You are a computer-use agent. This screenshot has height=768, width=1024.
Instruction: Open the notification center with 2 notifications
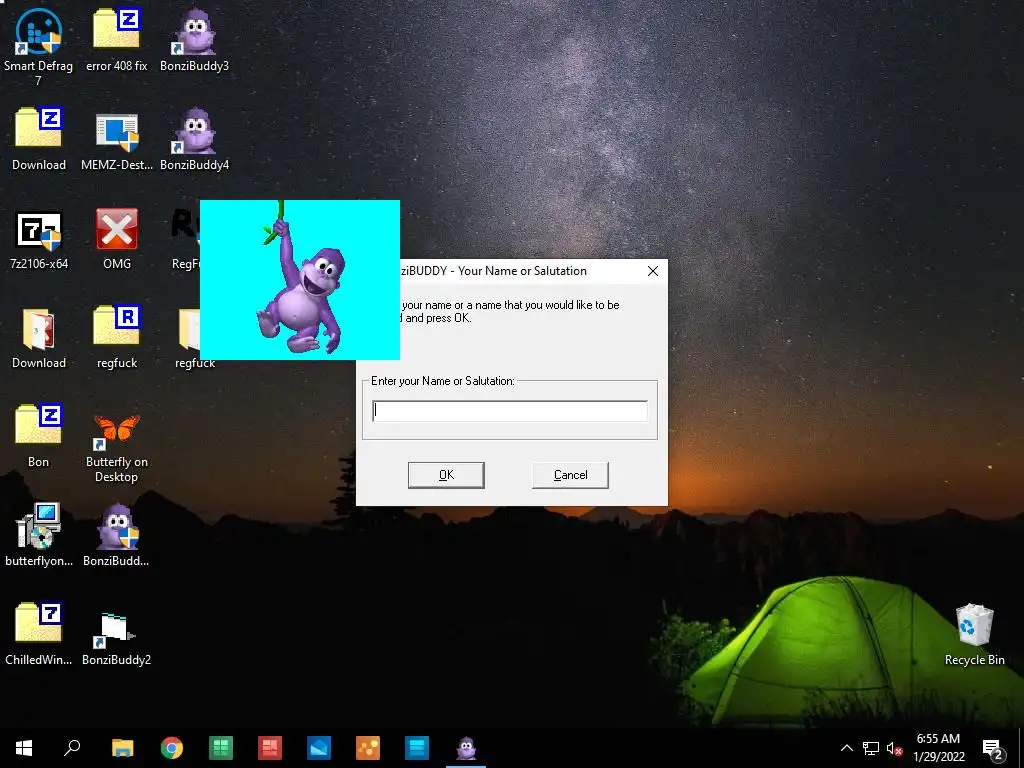pos(992,748)
